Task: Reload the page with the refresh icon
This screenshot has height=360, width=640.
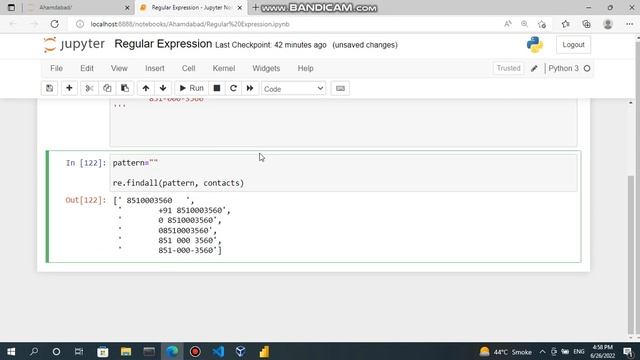Action: 54,24
